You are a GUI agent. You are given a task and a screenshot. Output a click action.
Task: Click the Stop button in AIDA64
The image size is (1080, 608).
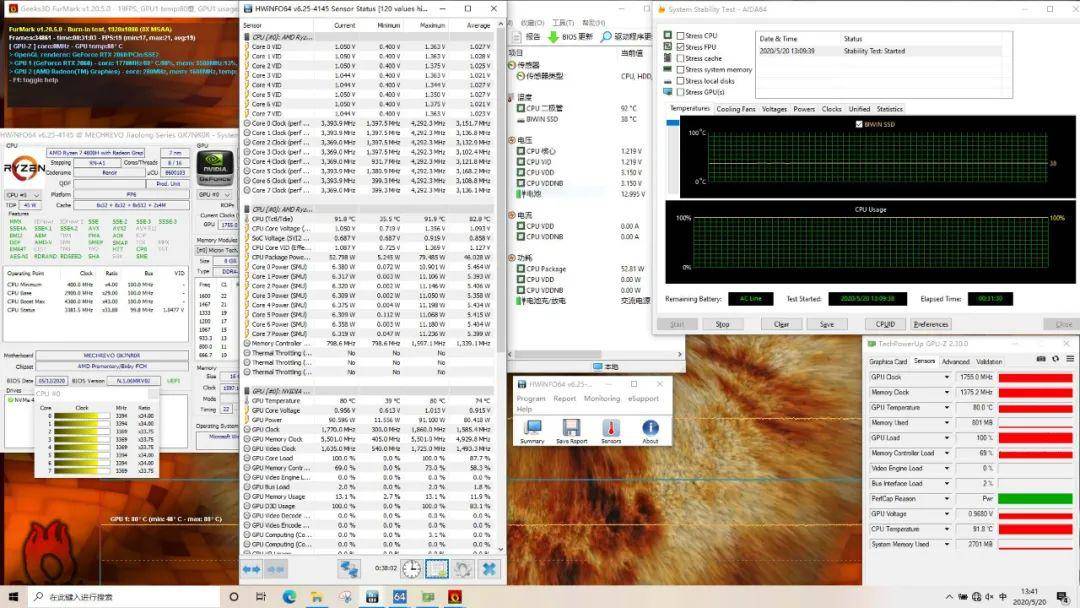722,324
